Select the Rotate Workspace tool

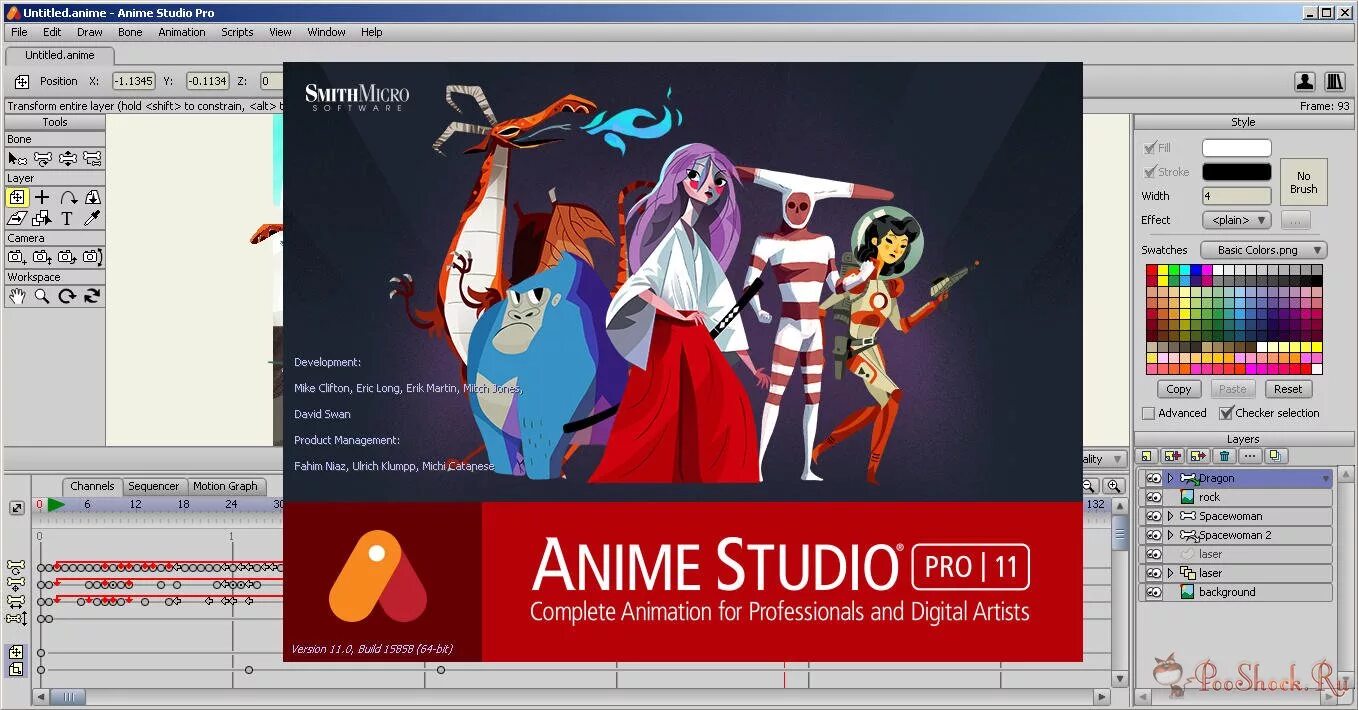pyautogui.click(x=67, y=296)
